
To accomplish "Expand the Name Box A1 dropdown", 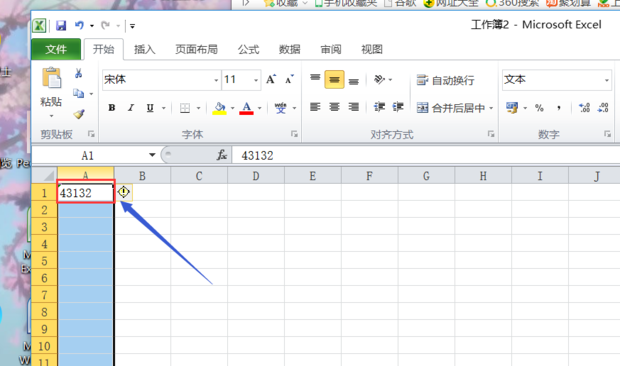I will 152,155.
